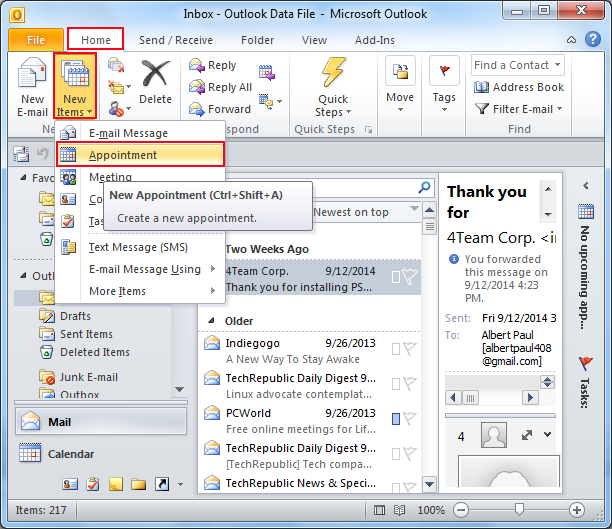Open the Junk E-mail folder
The width and height of the screenshot is (612, 529).
click(x=78, y=377)
